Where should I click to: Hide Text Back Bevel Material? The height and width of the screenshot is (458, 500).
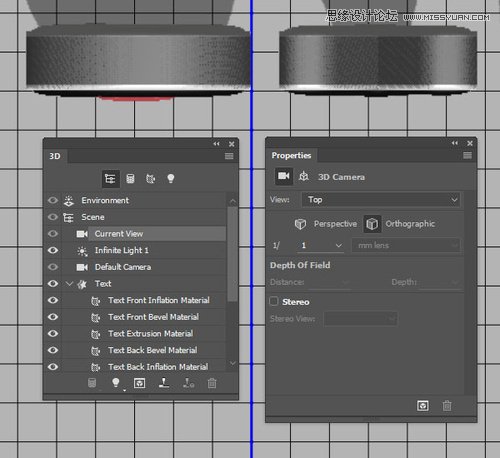(x=53, y=350)
